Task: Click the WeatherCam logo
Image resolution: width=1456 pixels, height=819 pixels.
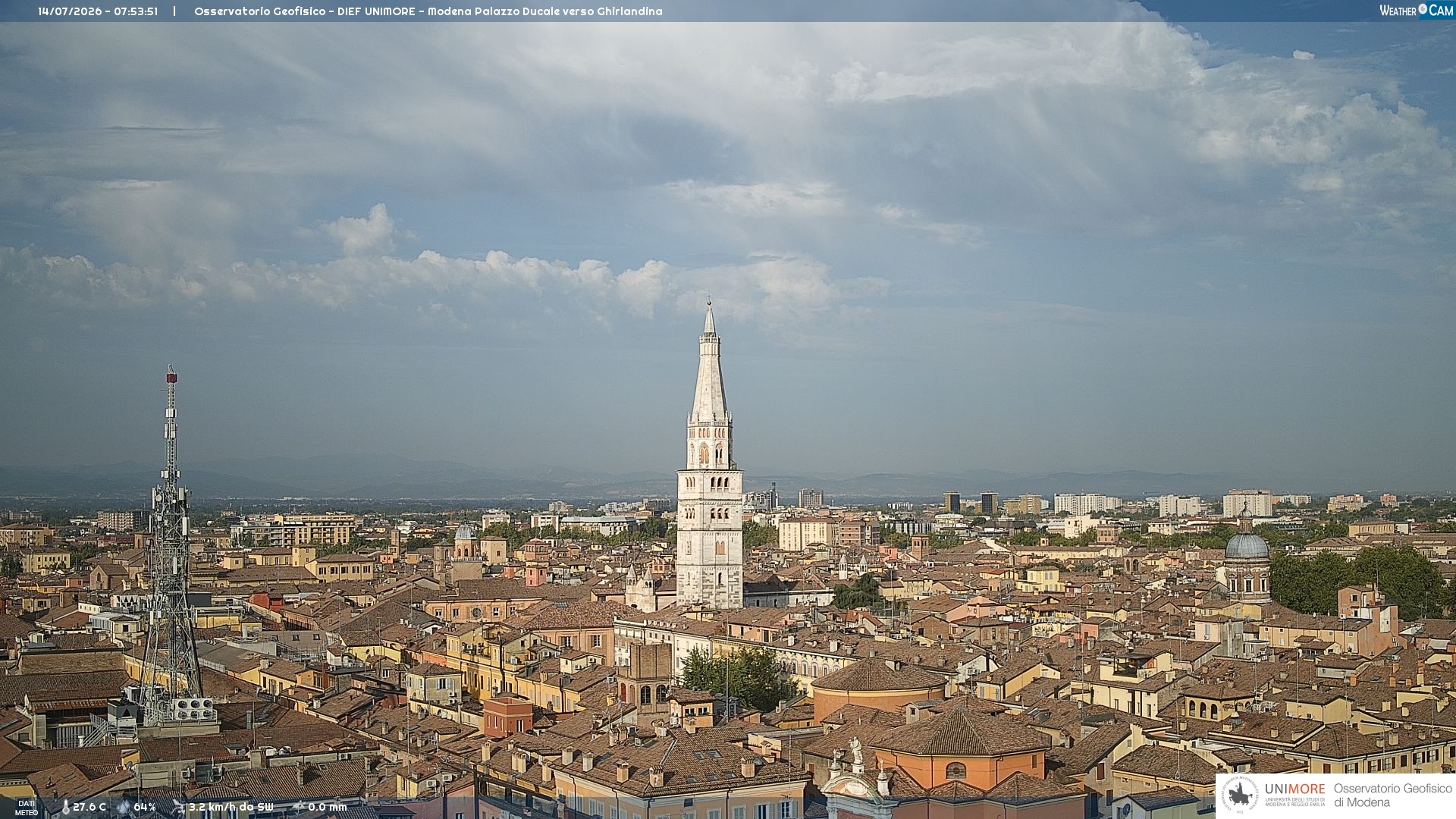Action: [x=1416, y=11]
